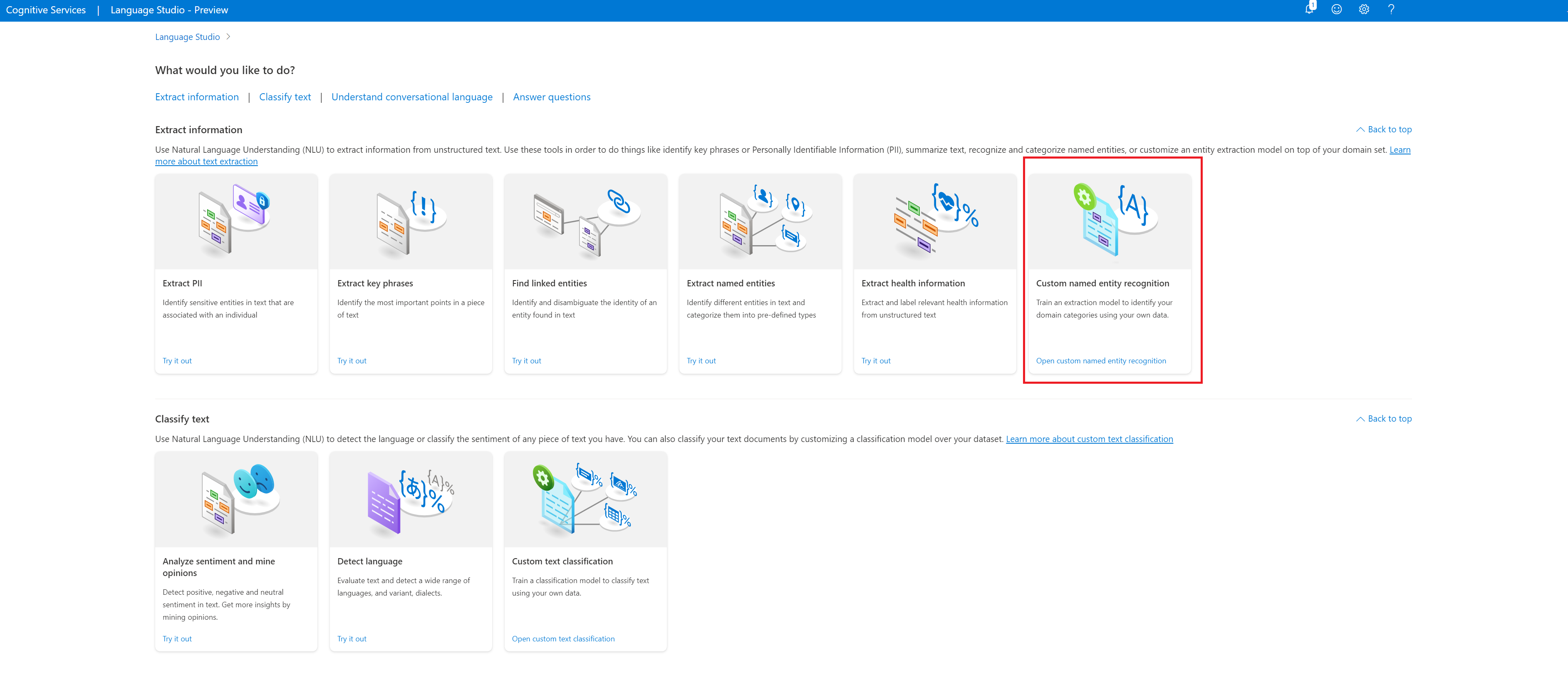Click the breadcrumb chevron after Language Studio
Screen dimensions: 1568x673
[x=228, y=37]
